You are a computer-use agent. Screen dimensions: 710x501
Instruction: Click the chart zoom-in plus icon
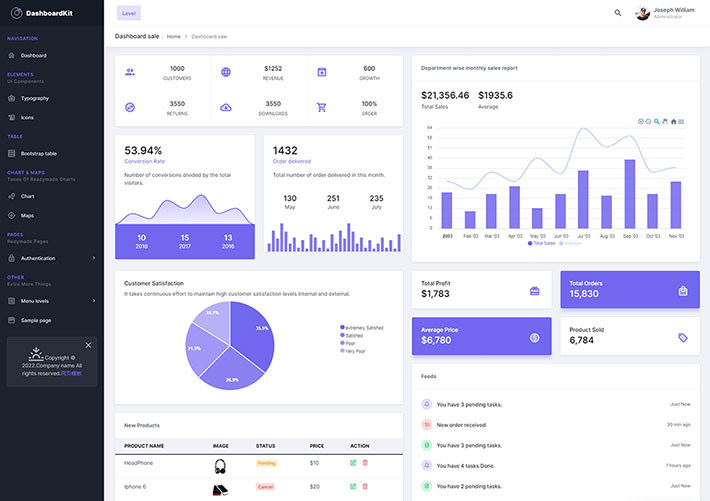641,121
